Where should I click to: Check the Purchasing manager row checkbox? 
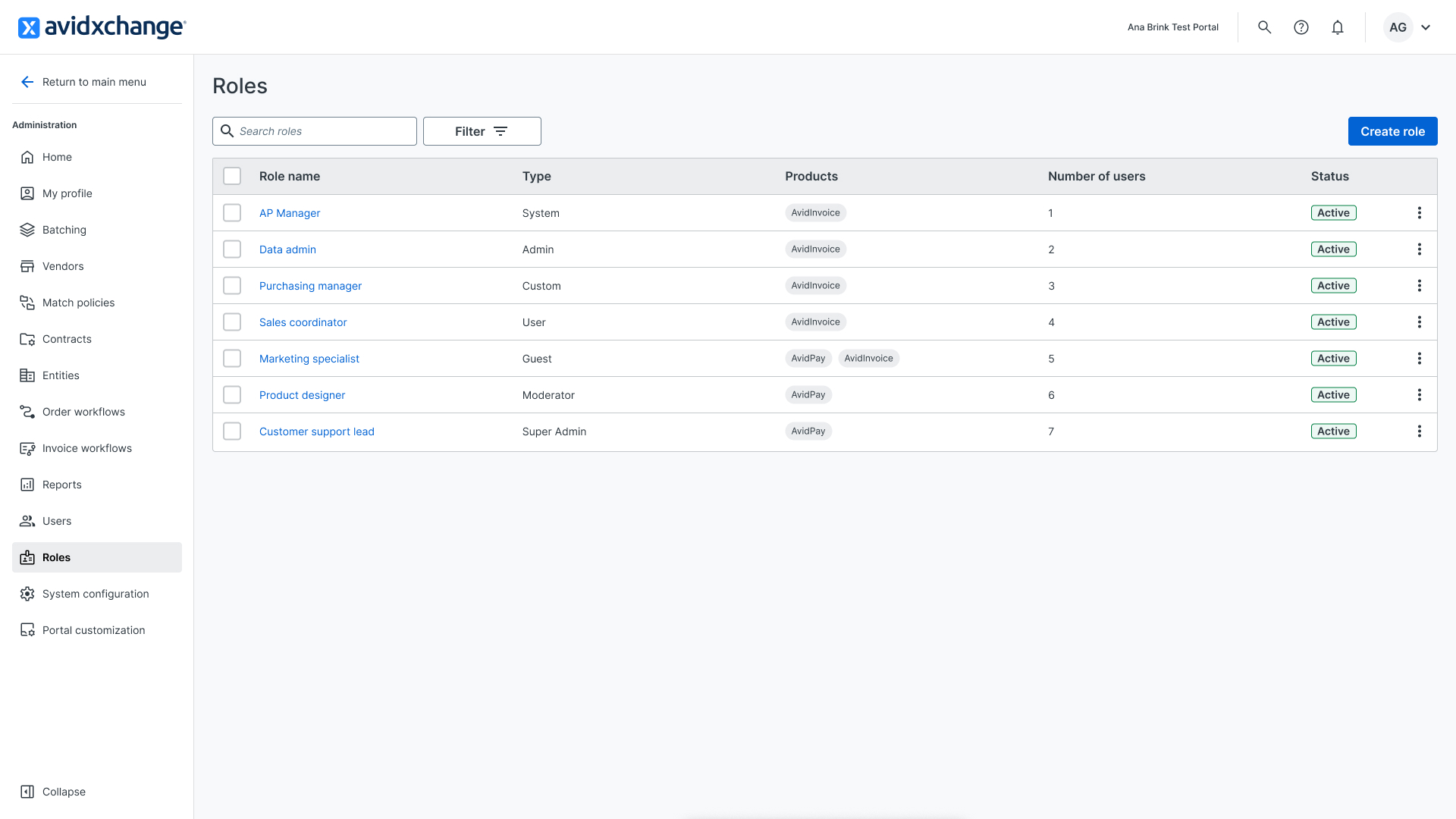point(232,286)
